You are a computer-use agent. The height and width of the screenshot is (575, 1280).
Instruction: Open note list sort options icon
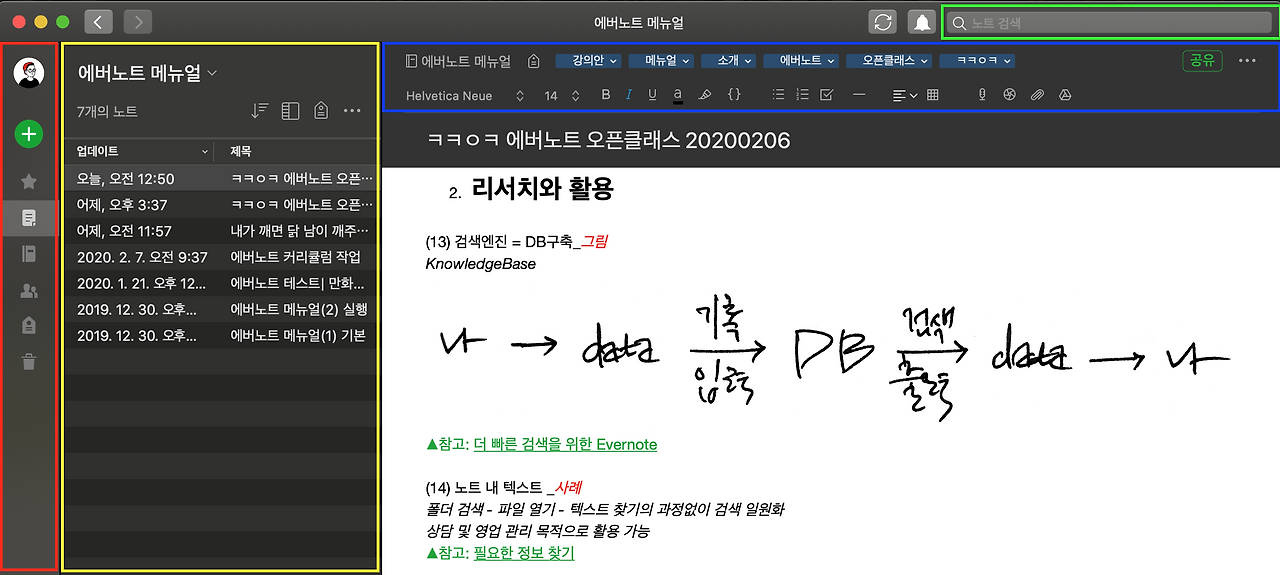(x=259, y=111)
